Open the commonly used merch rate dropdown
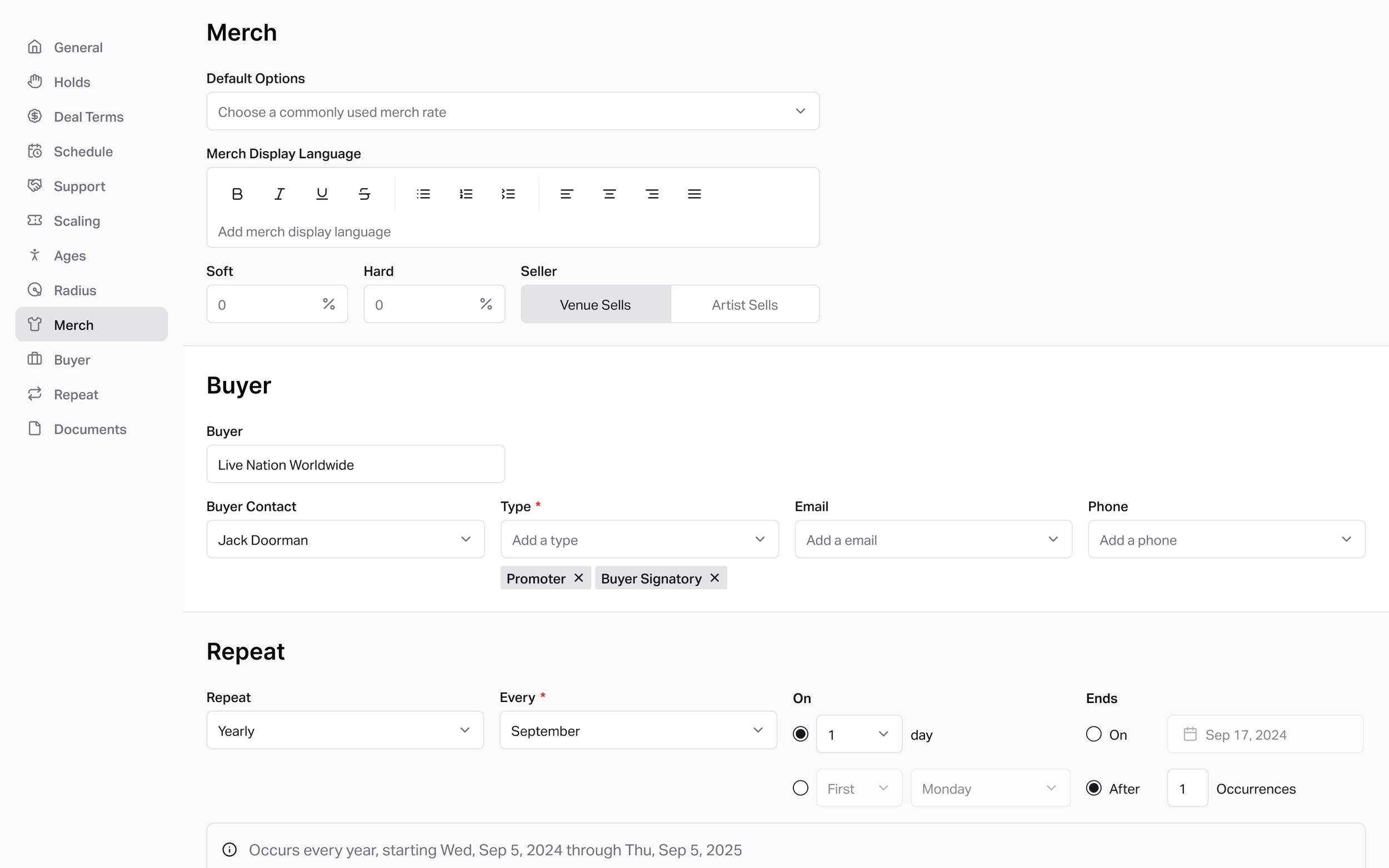This screenshot has height=868, width=1389. (x=512, y=111)
